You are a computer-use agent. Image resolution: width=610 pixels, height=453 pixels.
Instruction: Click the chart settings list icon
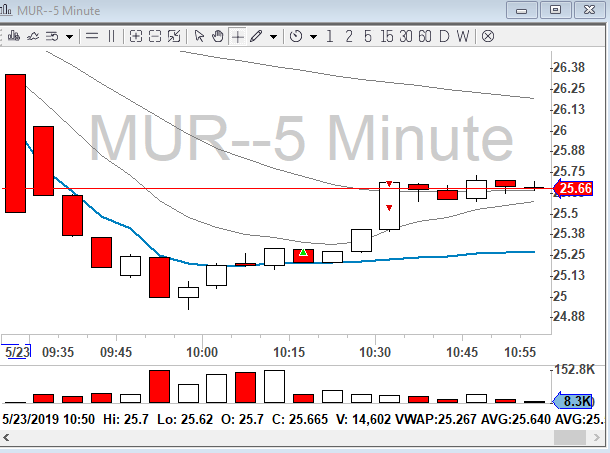[52, 37]
